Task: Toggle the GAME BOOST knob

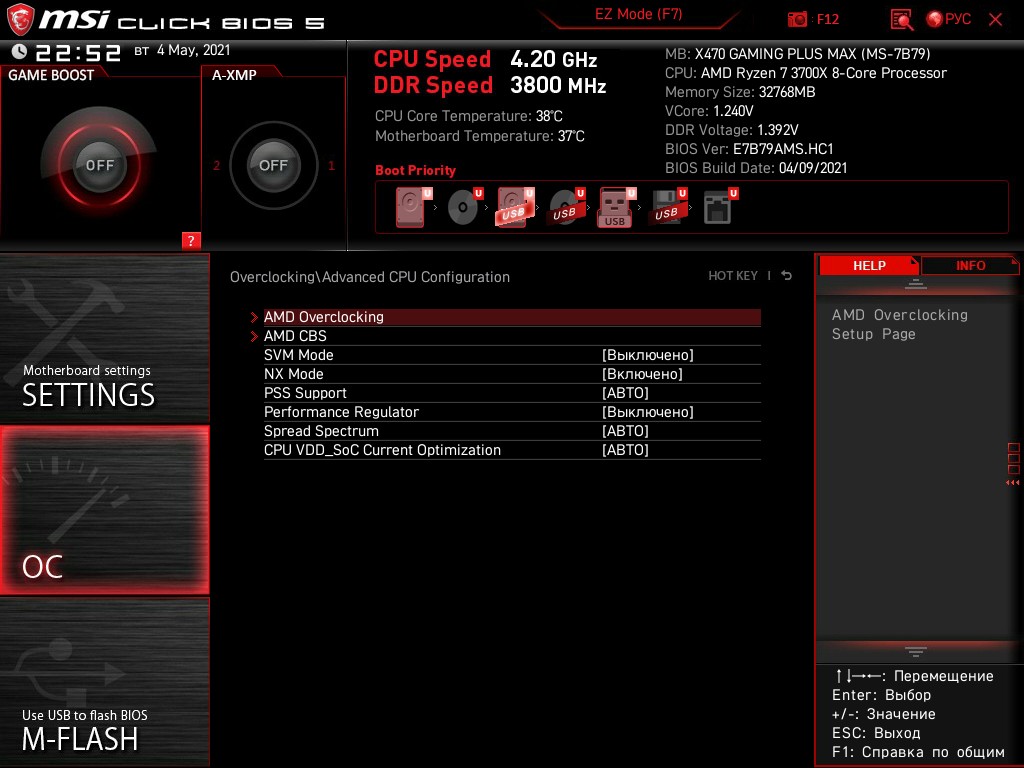Action: (x=99, y=165)
